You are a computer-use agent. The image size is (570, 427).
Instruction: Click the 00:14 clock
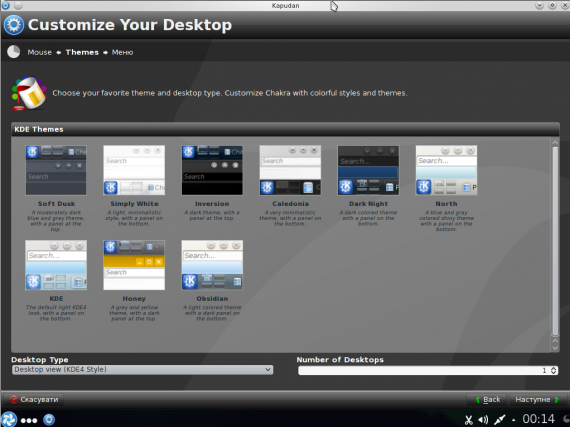pos(538,419)
